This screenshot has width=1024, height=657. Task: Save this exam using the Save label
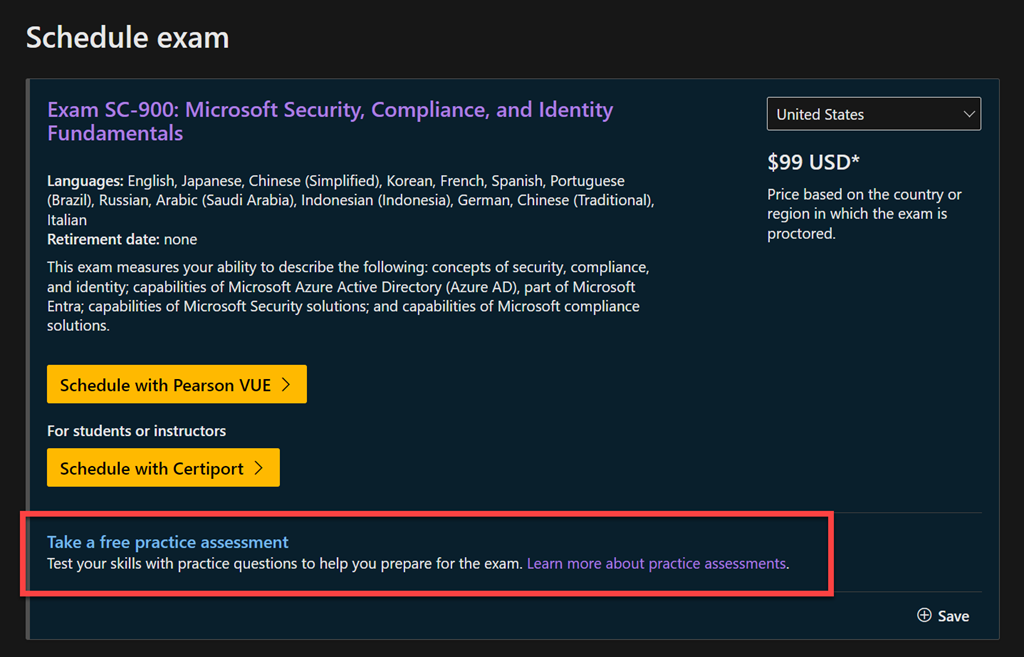point(953,616)
